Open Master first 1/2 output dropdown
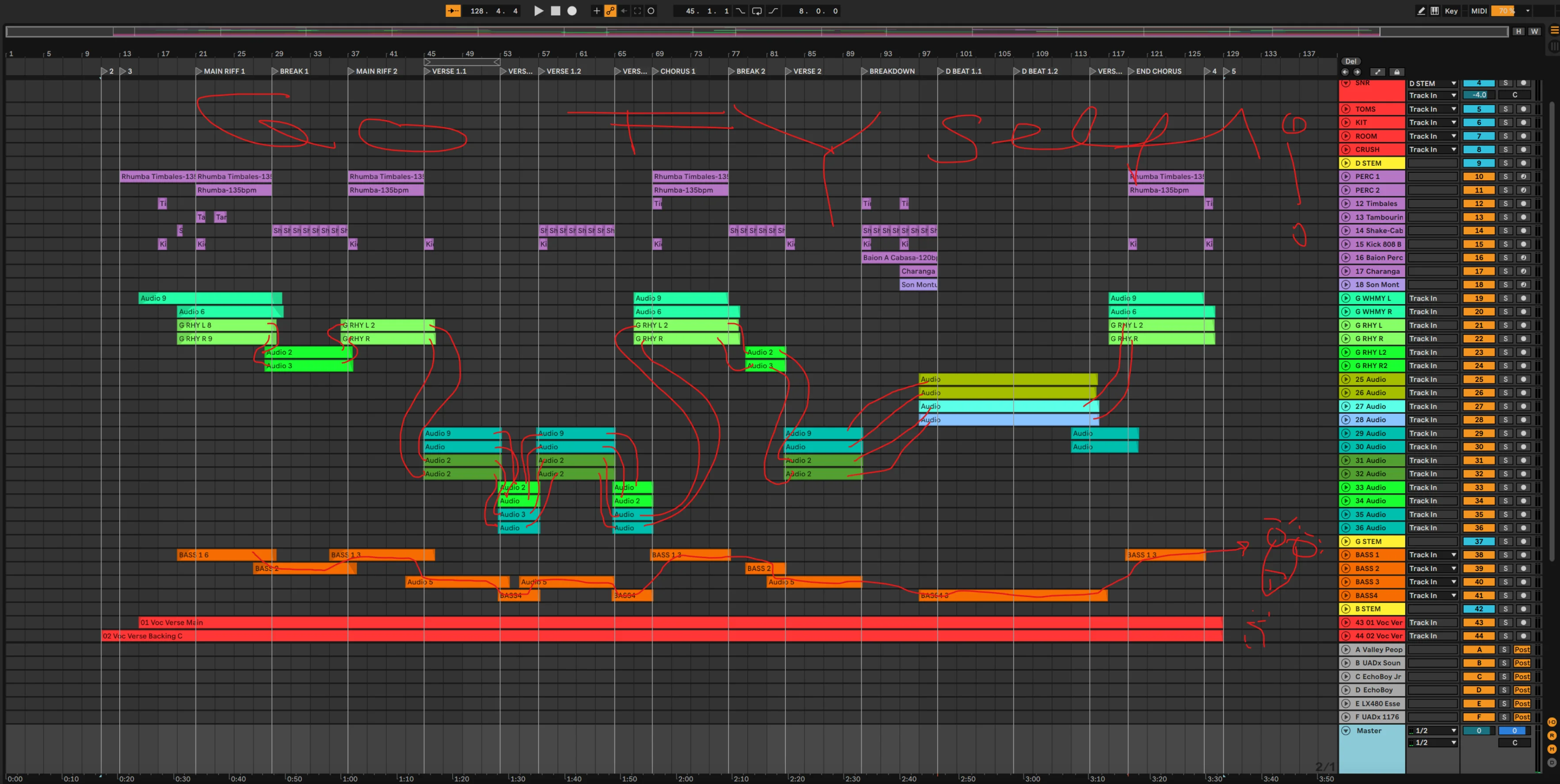The height and width of the screenshot is (784, 1560). pyautogui.click(x=1432, y=731)
